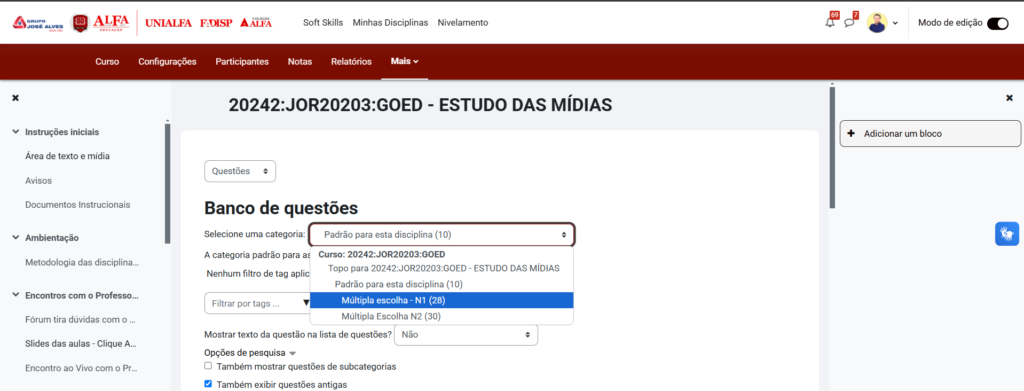Uncheck Também exibir questões antigas
This screenshot has height=391, width=1024.
pos(208,384)
